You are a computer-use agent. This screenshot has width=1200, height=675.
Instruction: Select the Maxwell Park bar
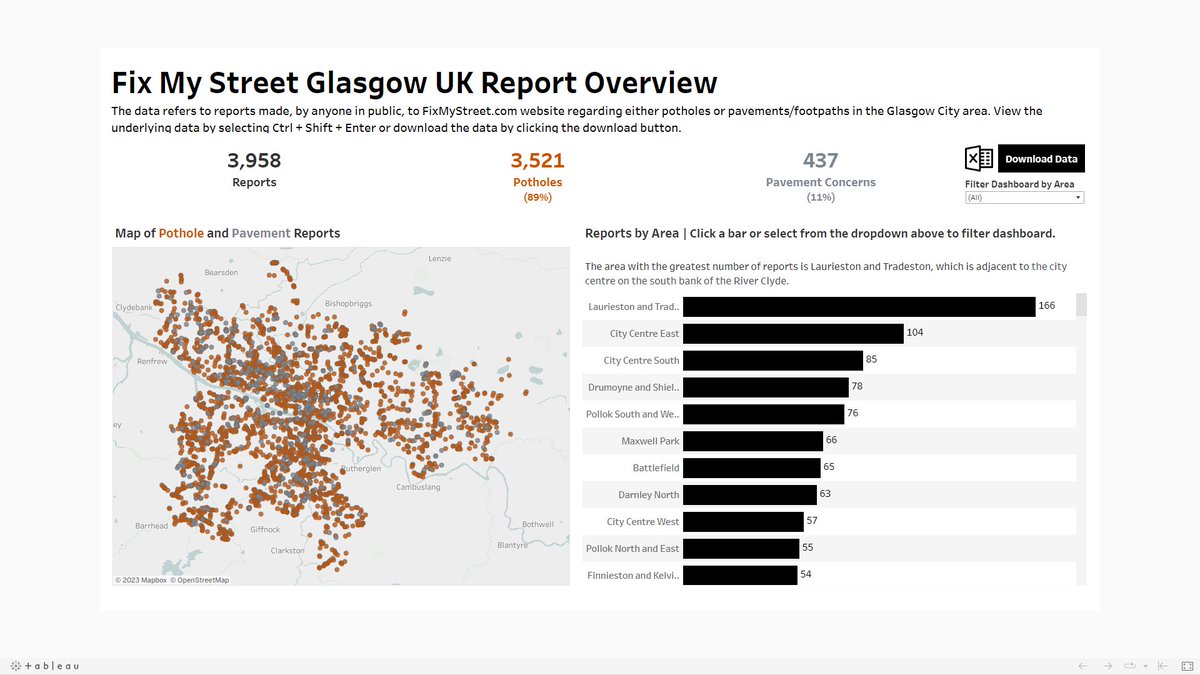(x=753, y=441)
